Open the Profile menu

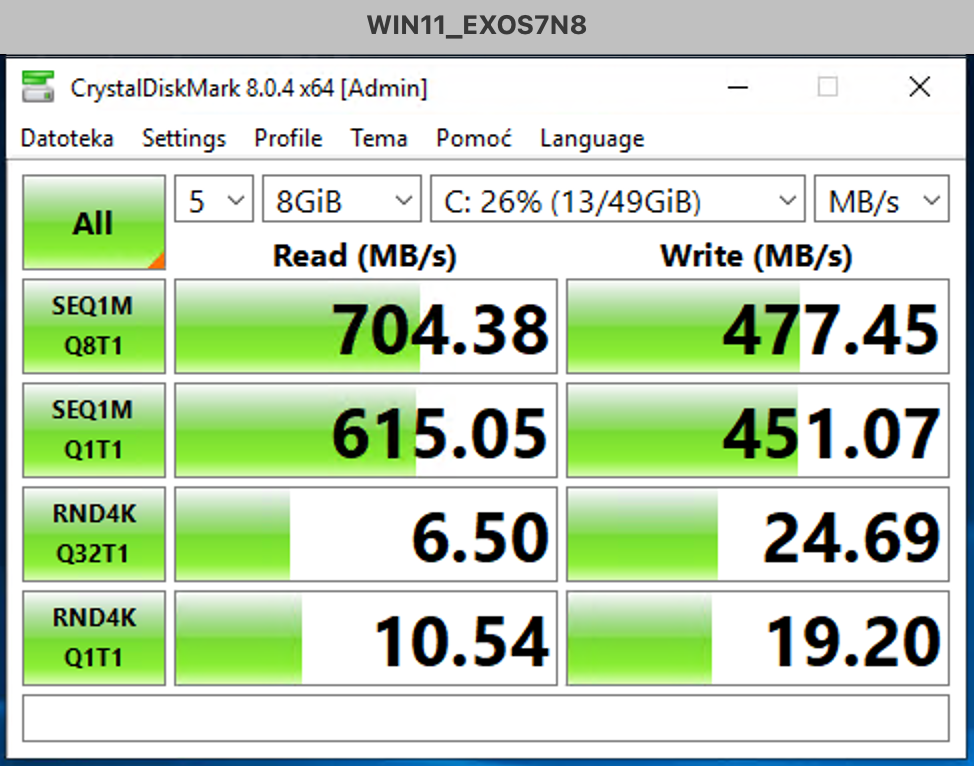click(288, 138)
